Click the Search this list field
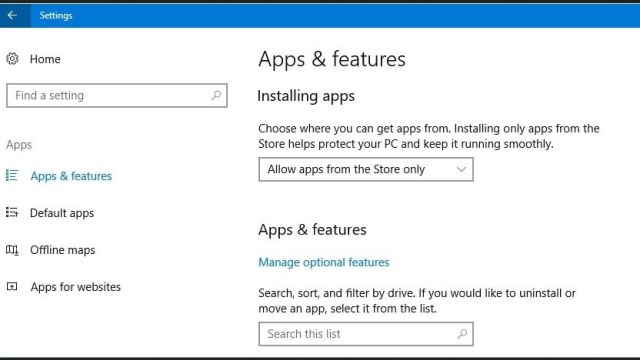Viewport: 640px width, 360px height. (366, 334)
